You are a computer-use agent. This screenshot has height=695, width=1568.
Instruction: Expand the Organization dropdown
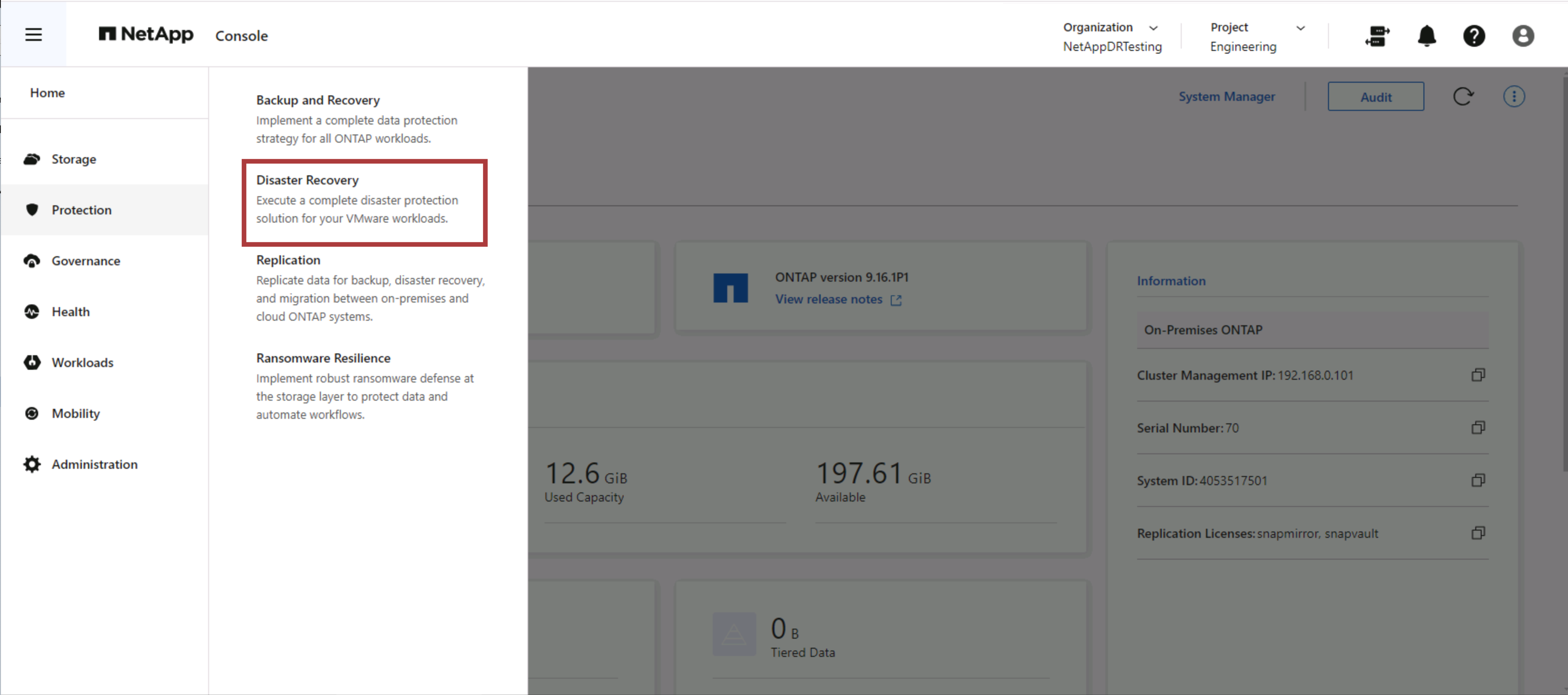pos(1153,27)
